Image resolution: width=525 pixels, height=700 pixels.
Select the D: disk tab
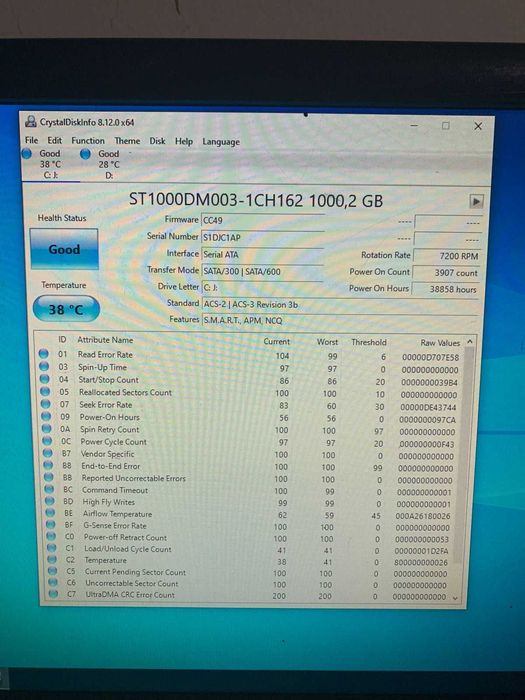pyautogui.click(x=108, y=164)
